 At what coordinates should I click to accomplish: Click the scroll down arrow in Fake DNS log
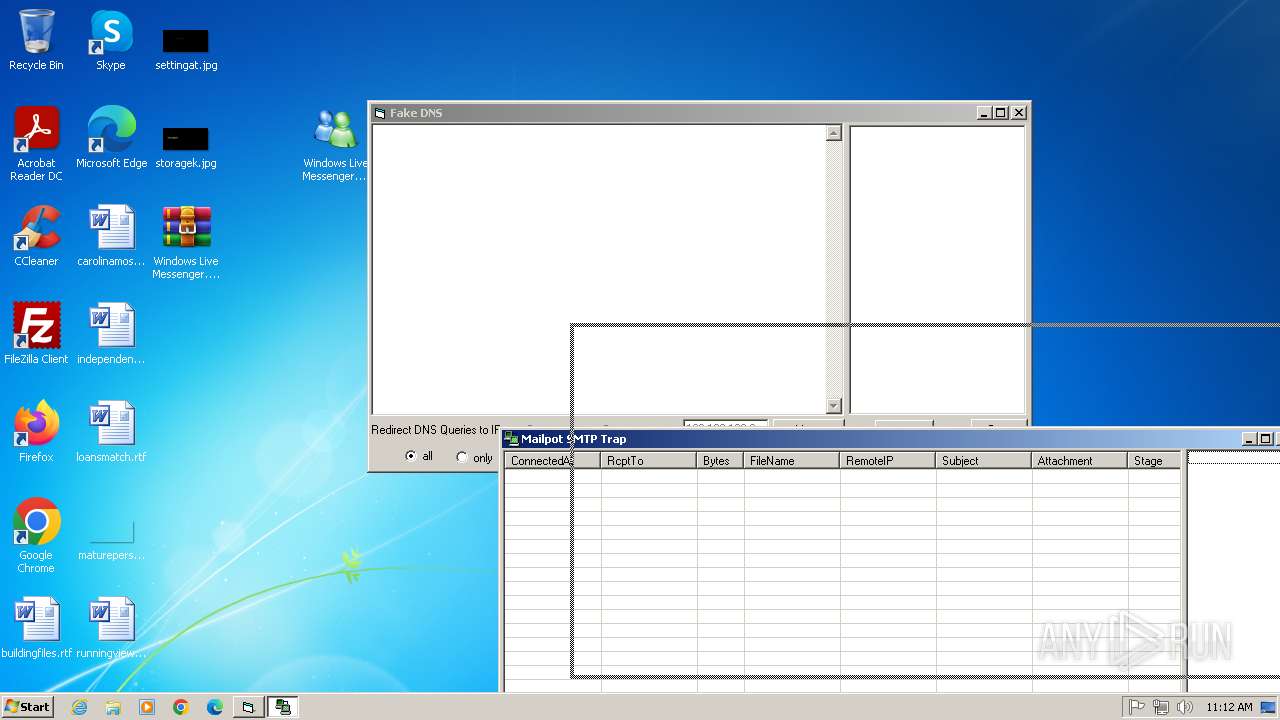point(834,405)
